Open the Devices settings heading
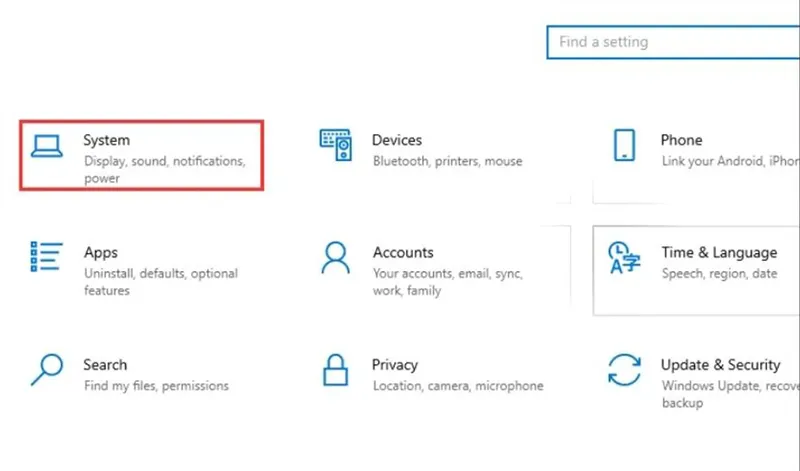Screen dimensions: 800x471 397,140
